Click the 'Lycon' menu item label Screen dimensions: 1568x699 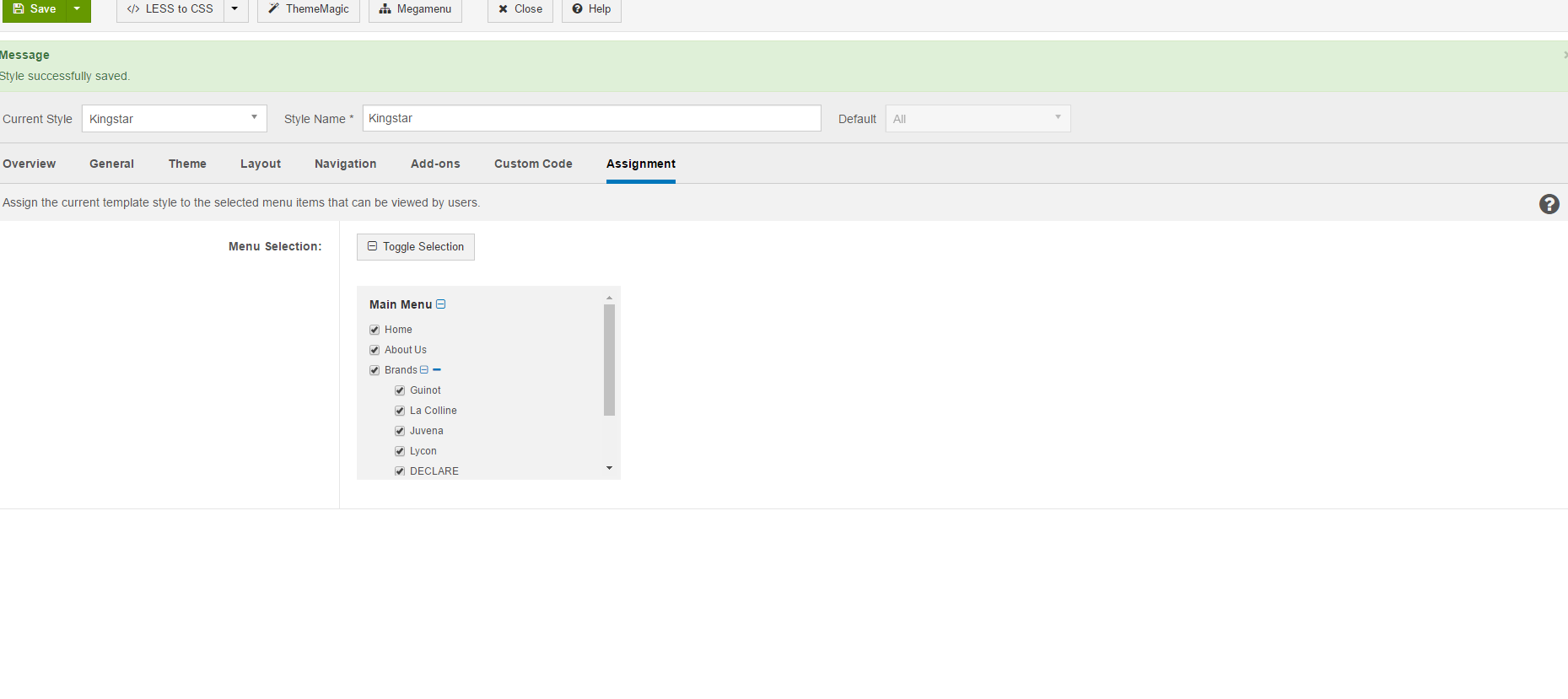click(423, 451)
